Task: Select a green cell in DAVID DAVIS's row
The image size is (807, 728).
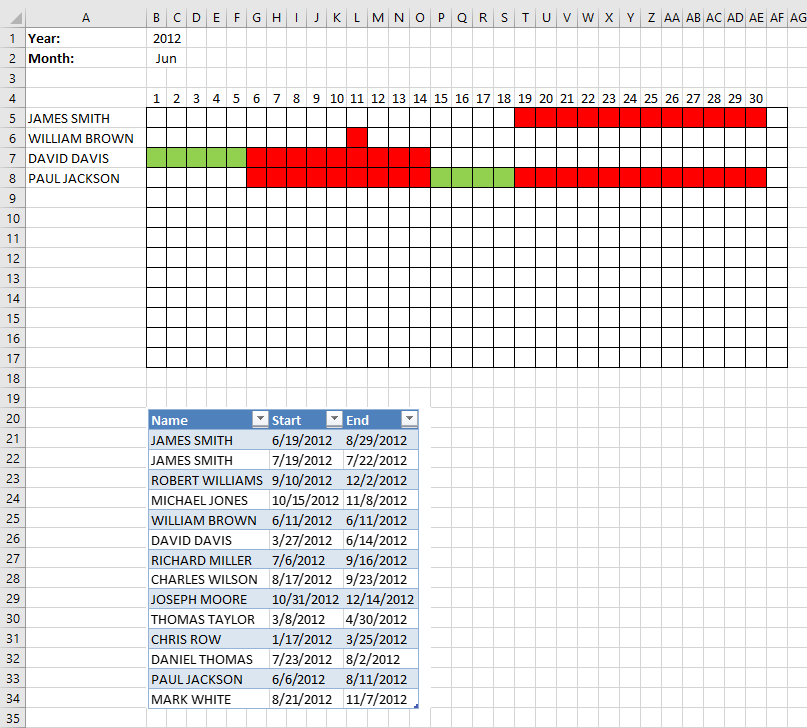Action: 176,158
